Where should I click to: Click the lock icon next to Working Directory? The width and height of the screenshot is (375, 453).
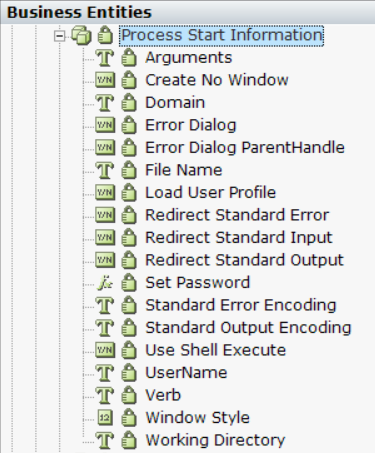(129, 439)
